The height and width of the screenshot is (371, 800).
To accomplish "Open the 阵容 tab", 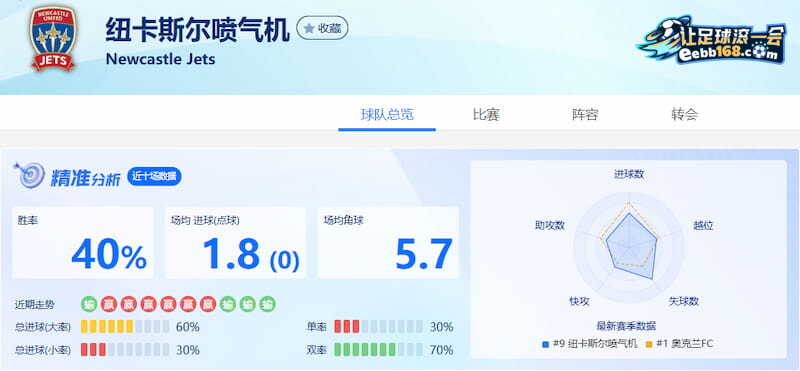I will coord(585,114).
